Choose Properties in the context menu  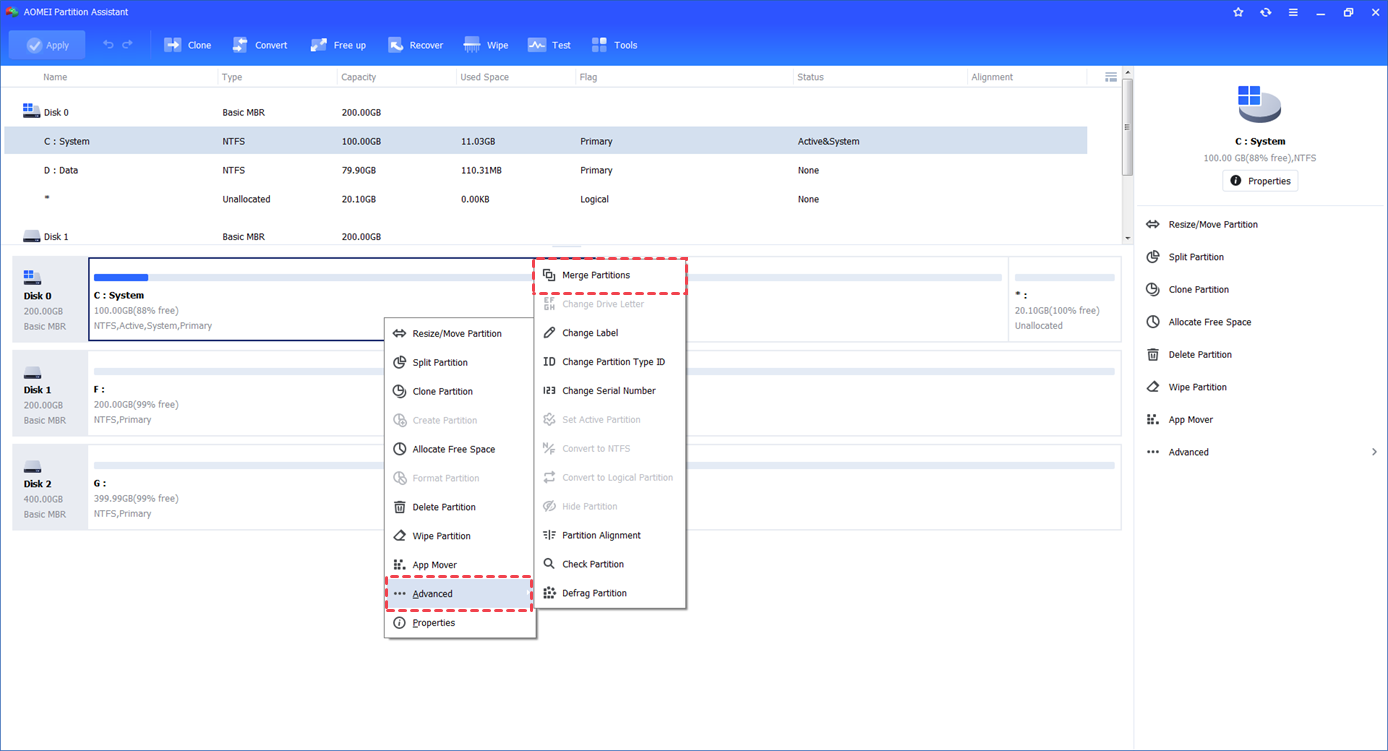(459, 623)
